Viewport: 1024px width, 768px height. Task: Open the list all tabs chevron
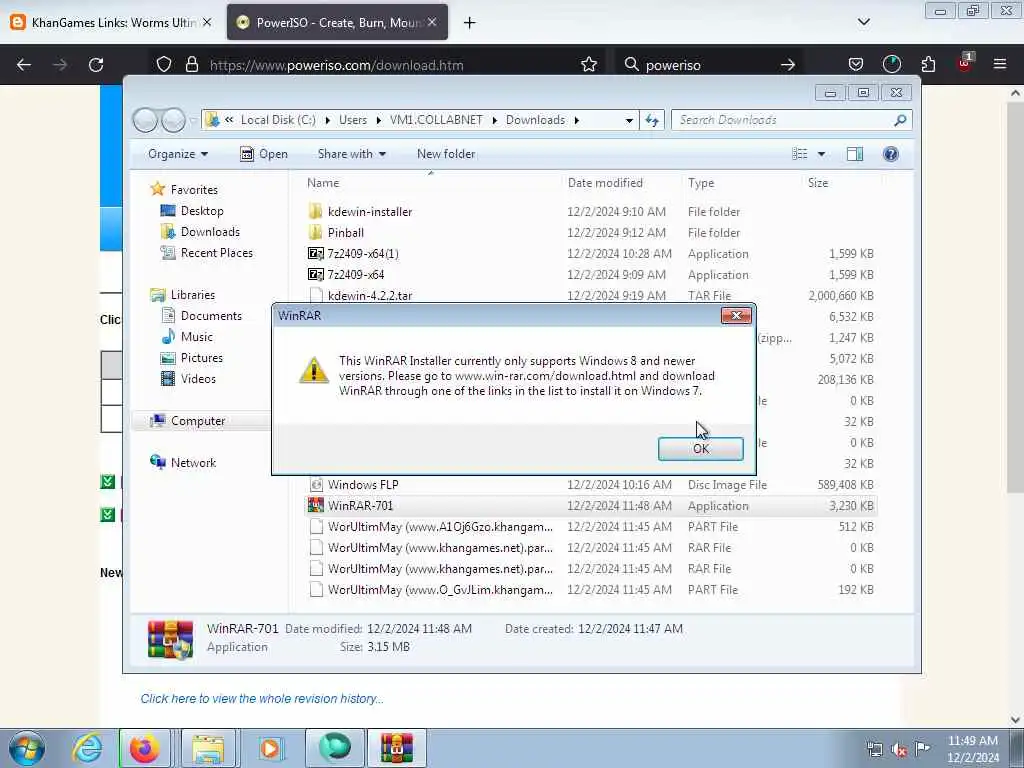pos(863,22)
